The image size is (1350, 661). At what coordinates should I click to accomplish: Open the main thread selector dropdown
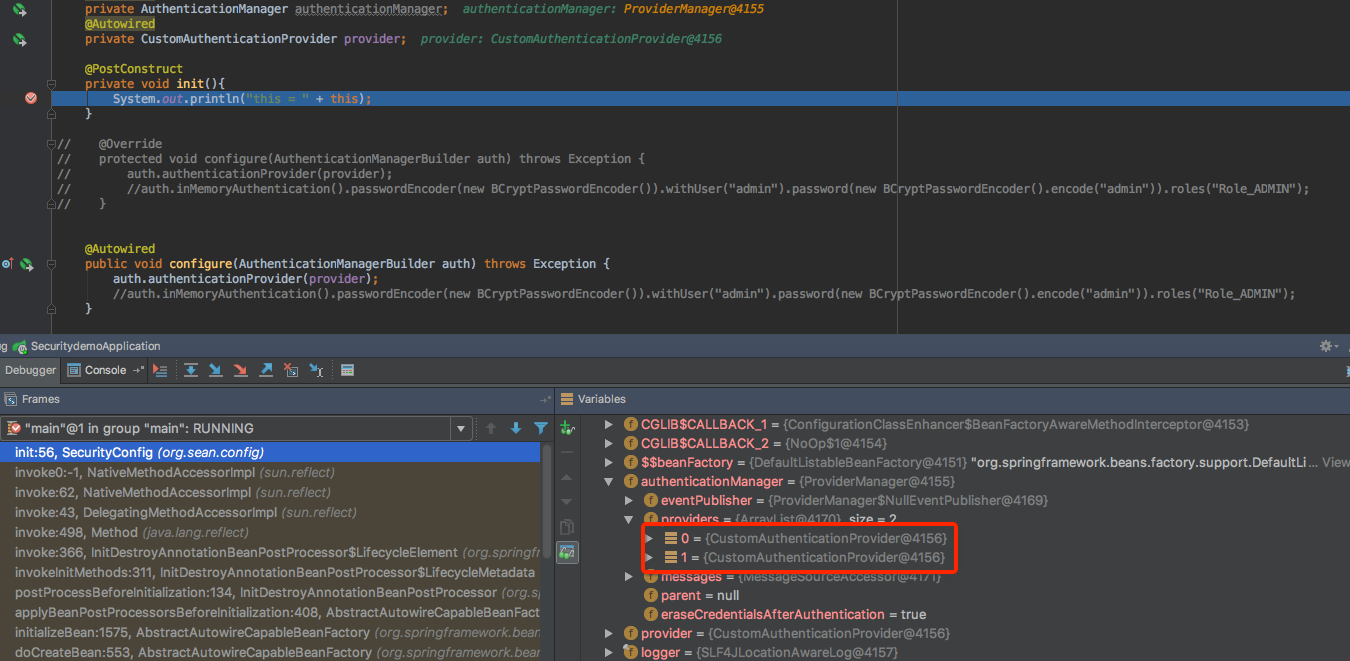461,427
